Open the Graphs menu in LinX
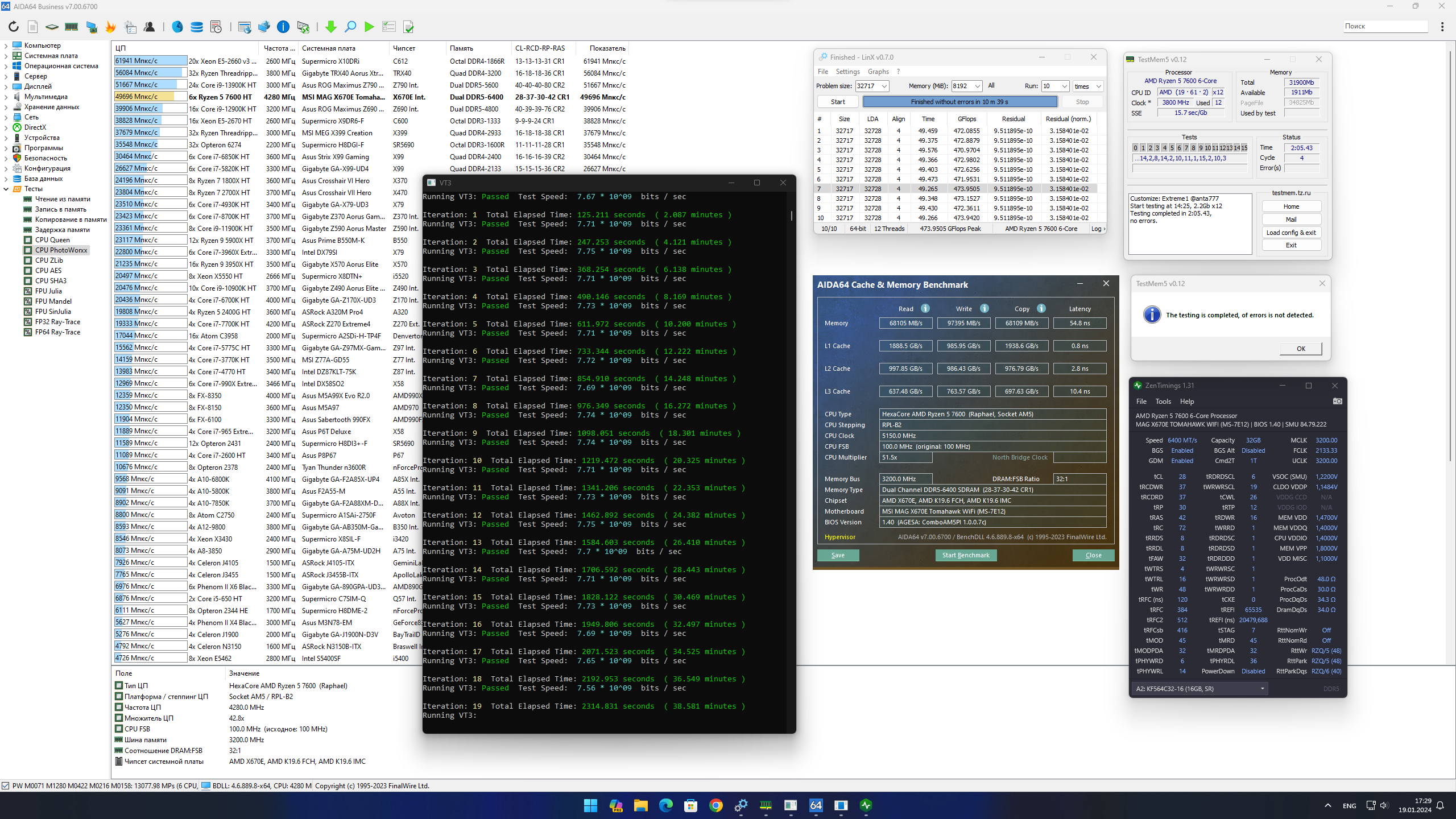This screenshot has height=819, width=1456. pos(878,72)
